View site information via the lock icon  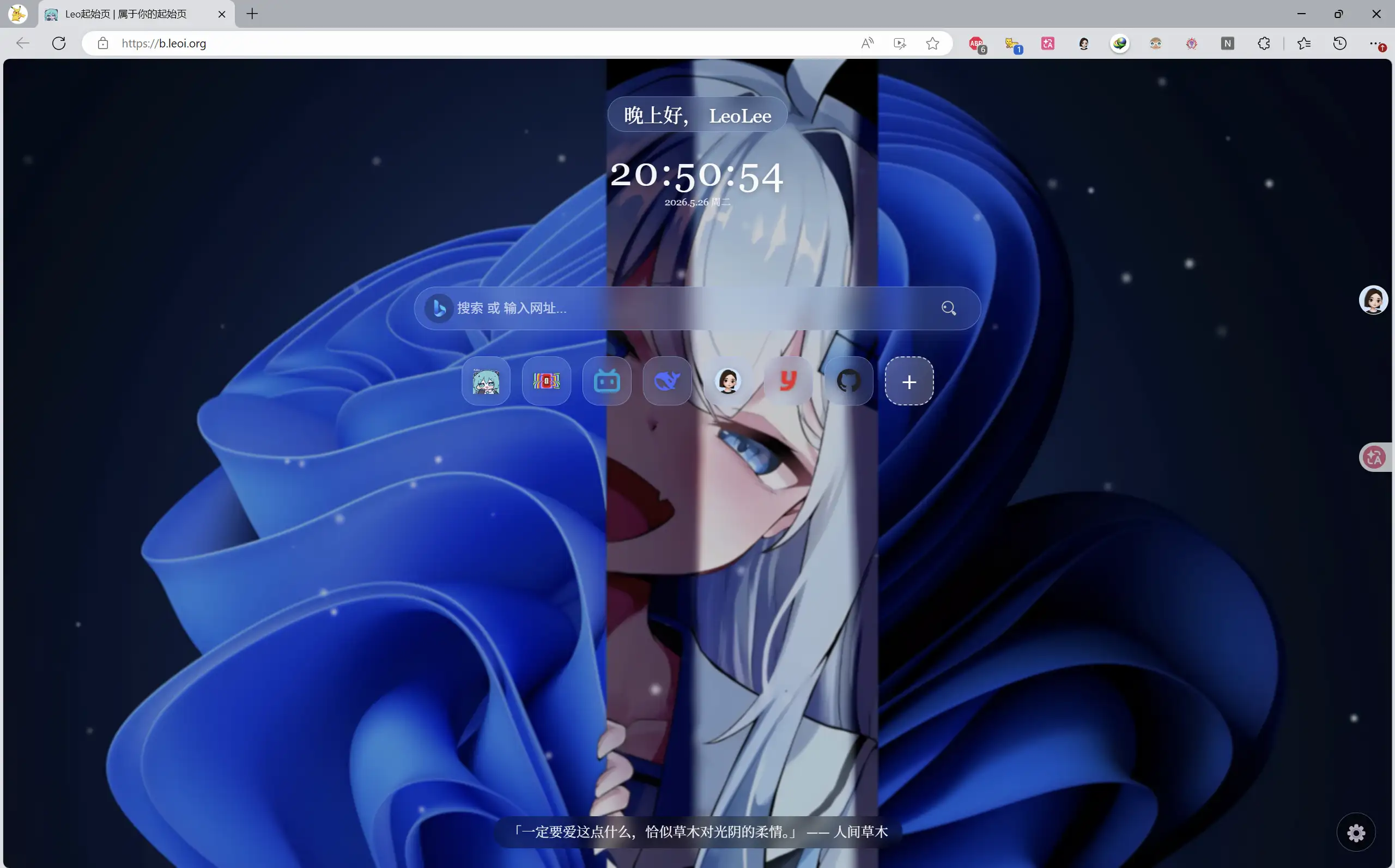click(x=103, y=44)
